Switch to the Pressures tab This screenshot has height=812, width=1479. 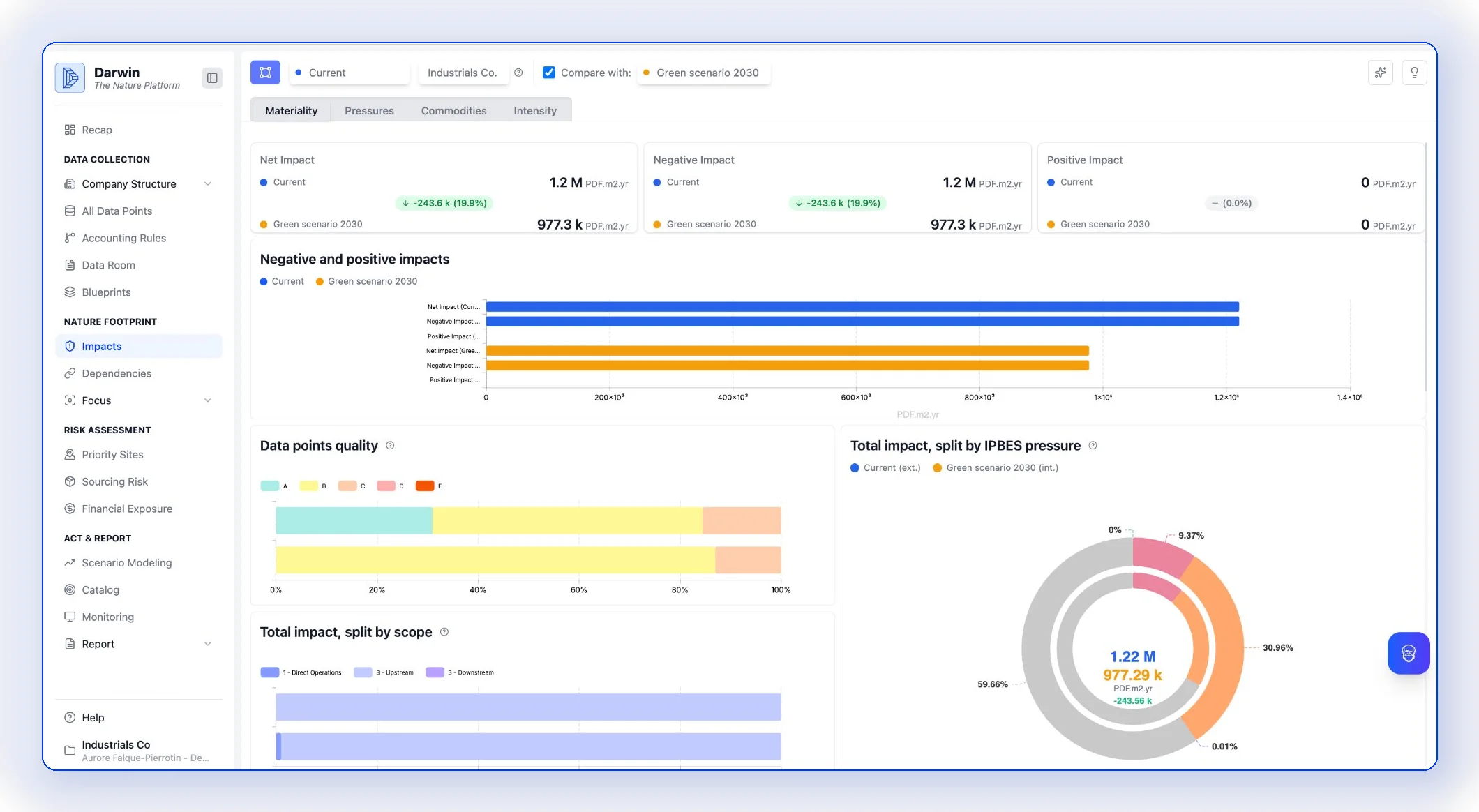[369, 110]
